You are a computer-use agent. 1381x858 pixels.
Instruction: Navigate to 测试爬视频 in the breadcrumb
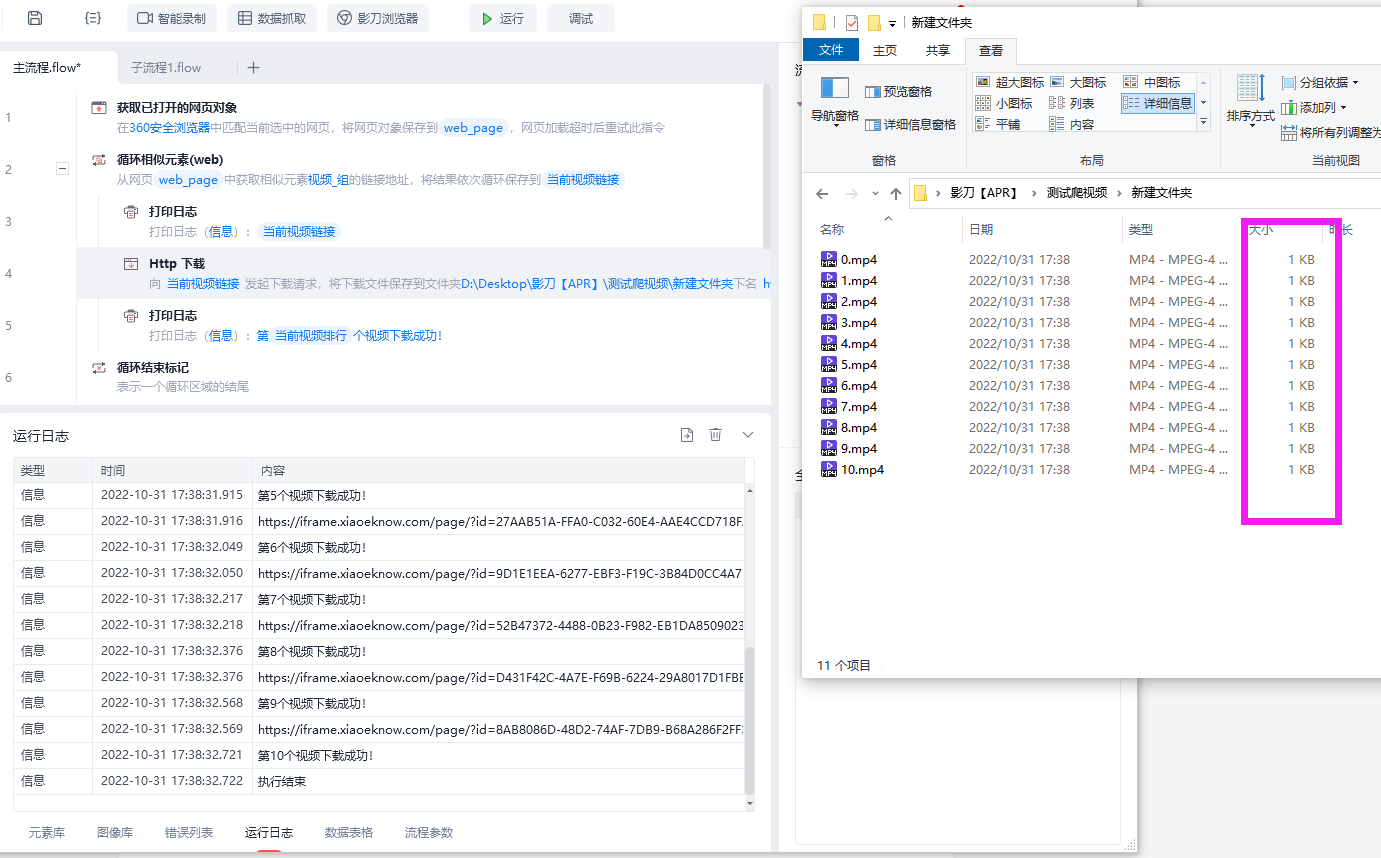point(1077,193)
